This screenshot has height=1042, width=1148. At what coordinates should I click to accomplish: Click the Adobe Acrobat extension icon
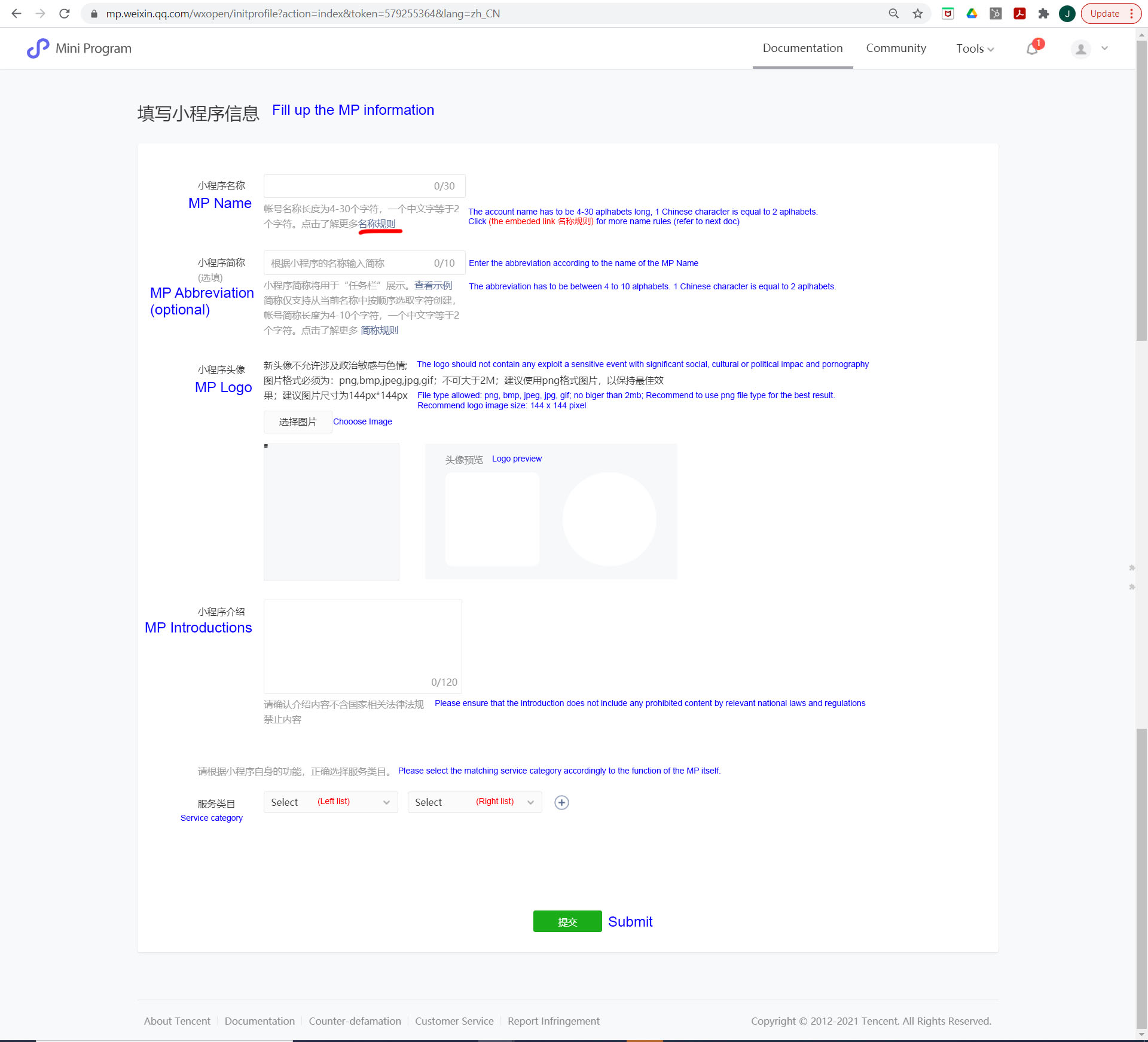pos(1019,13)
